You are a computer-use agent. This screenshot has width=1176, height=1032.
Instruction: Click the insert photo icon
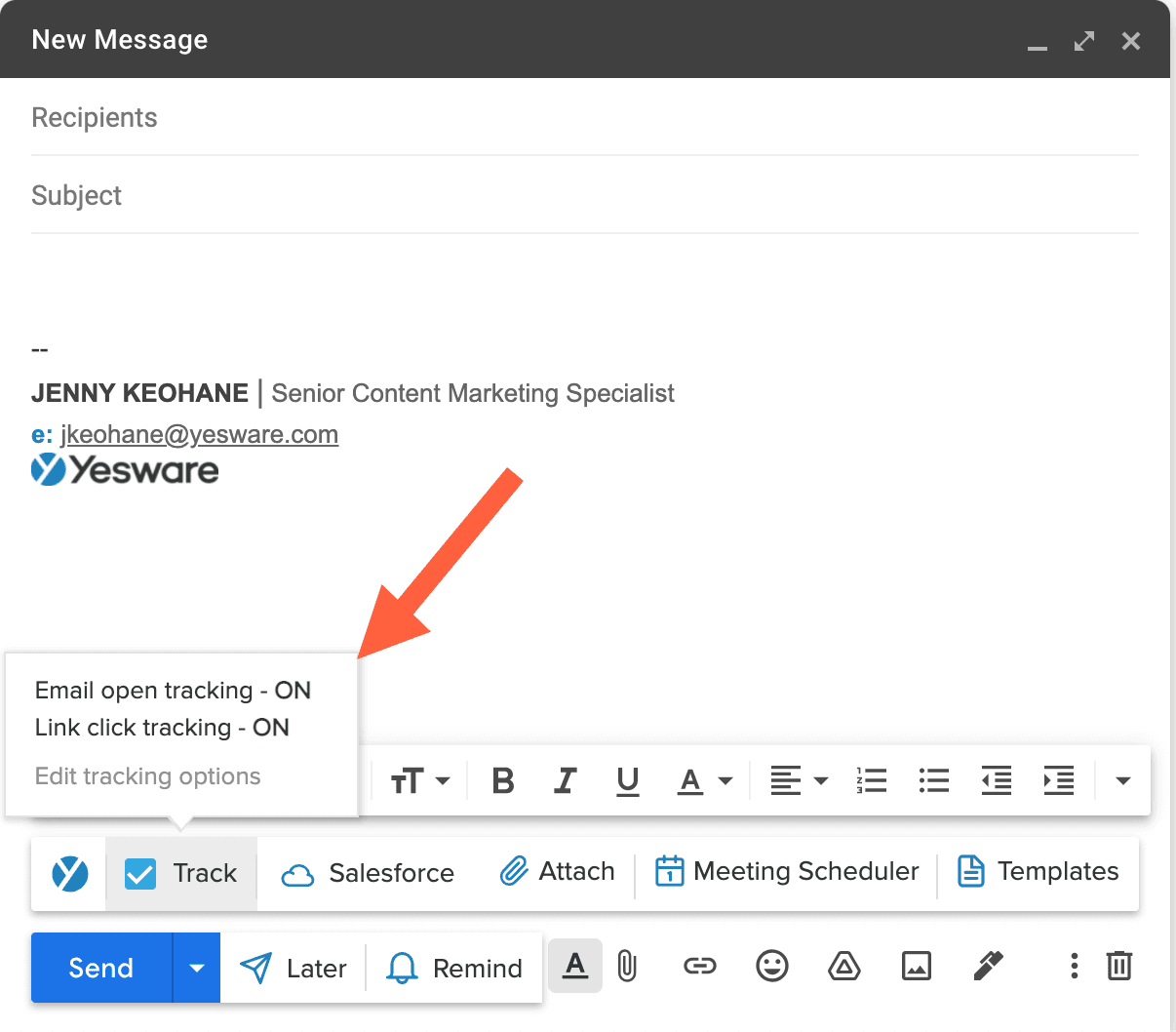pos(916,967)
